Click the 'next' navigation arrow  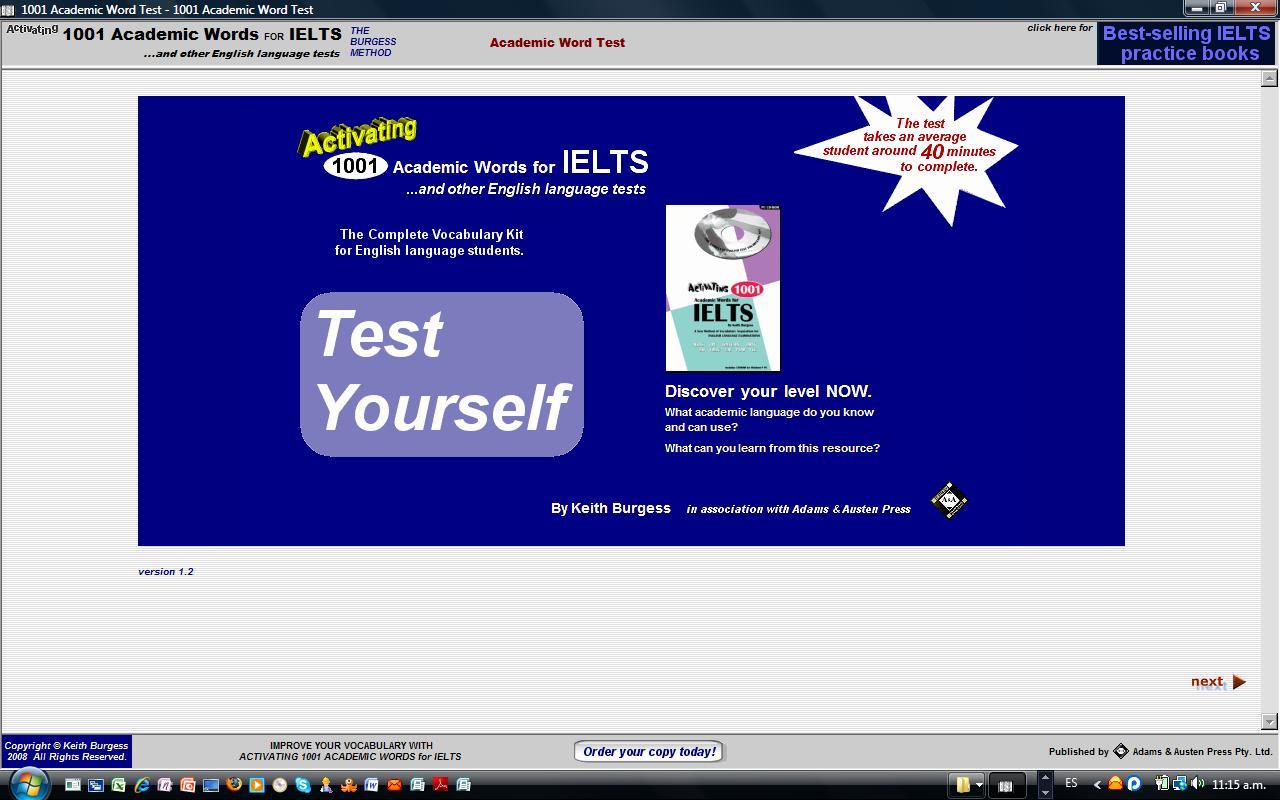click(x=1218, y=682)
